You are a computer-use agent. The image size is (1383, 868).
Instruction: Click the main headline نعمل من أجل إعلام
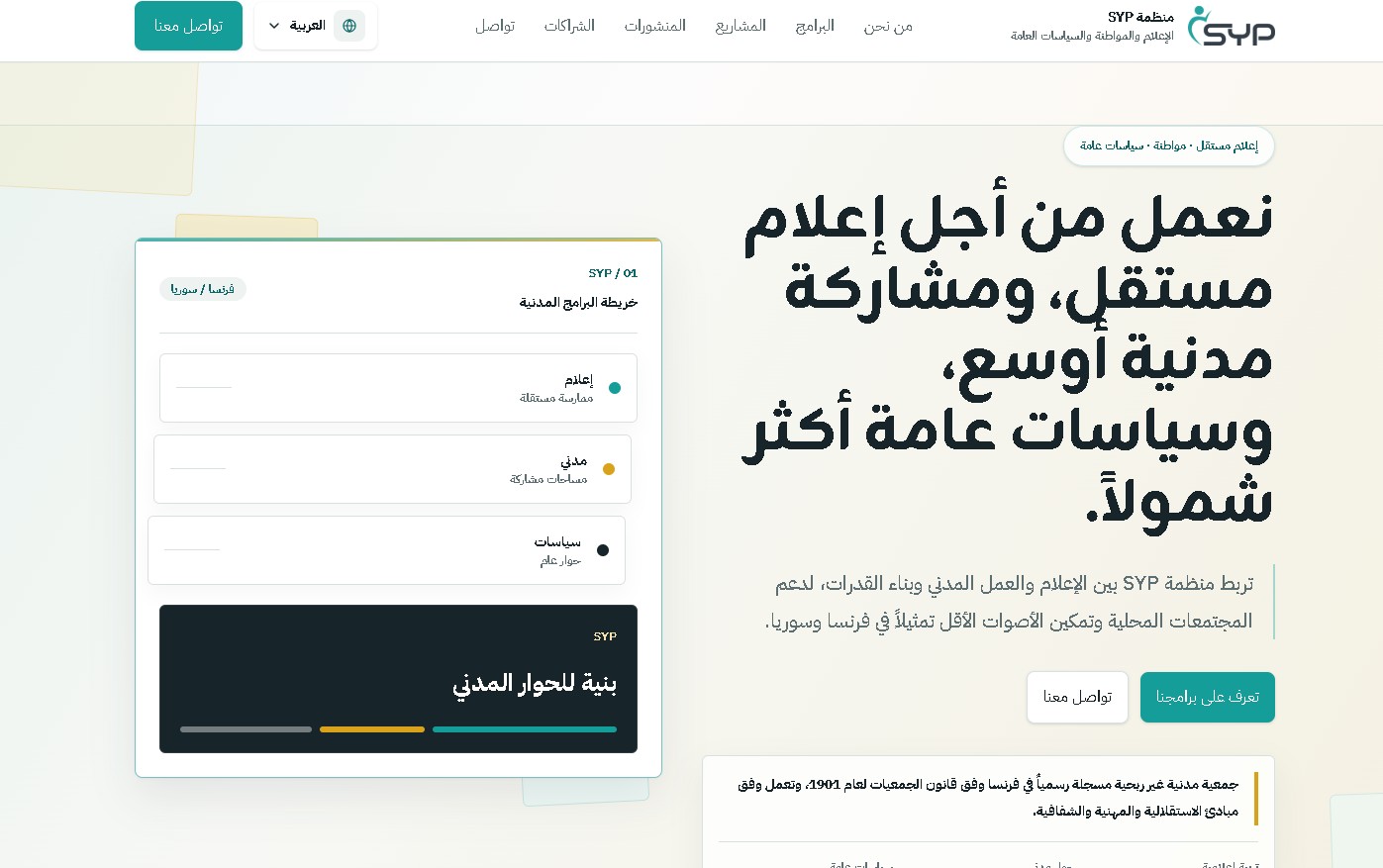point(1008,358)
